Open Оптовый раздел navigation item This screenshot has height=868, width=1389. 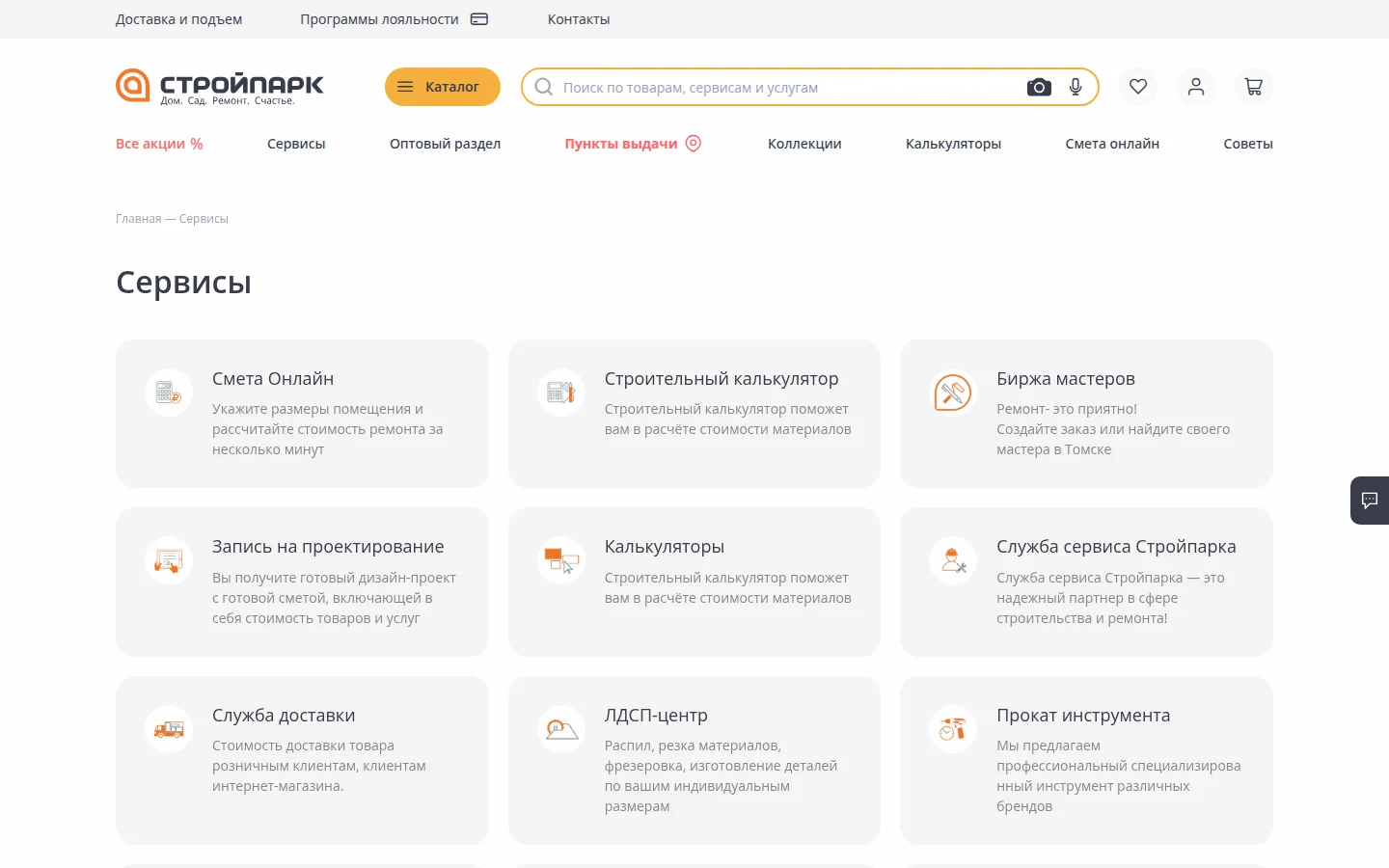tap(445, 144)
